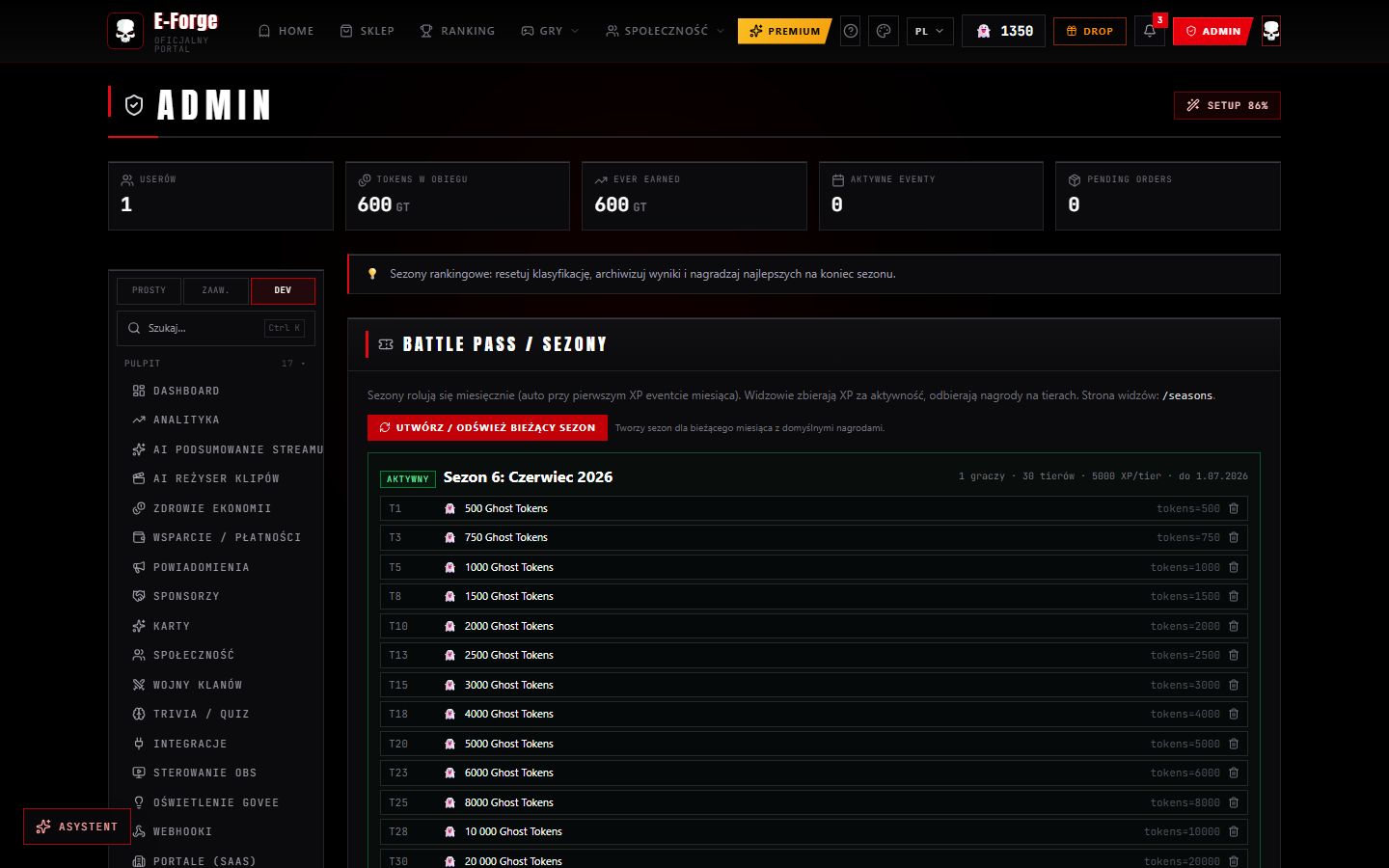This screenshot has height=868, width=1389.
Task: Open the Sklep nav item
Action: point(368,31)
